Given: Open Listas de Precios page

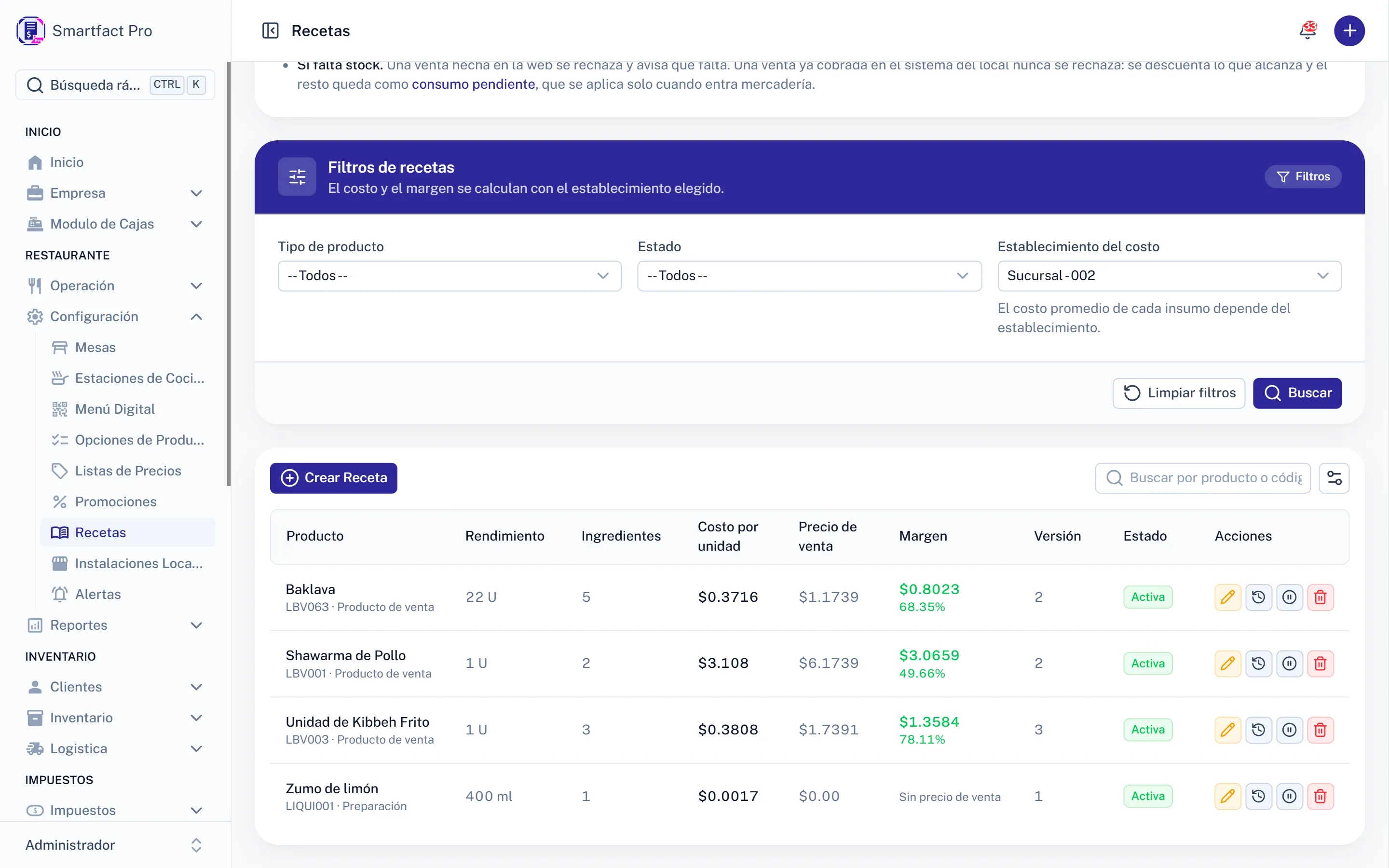Looking at the screenshot, I should pos(127,471).
